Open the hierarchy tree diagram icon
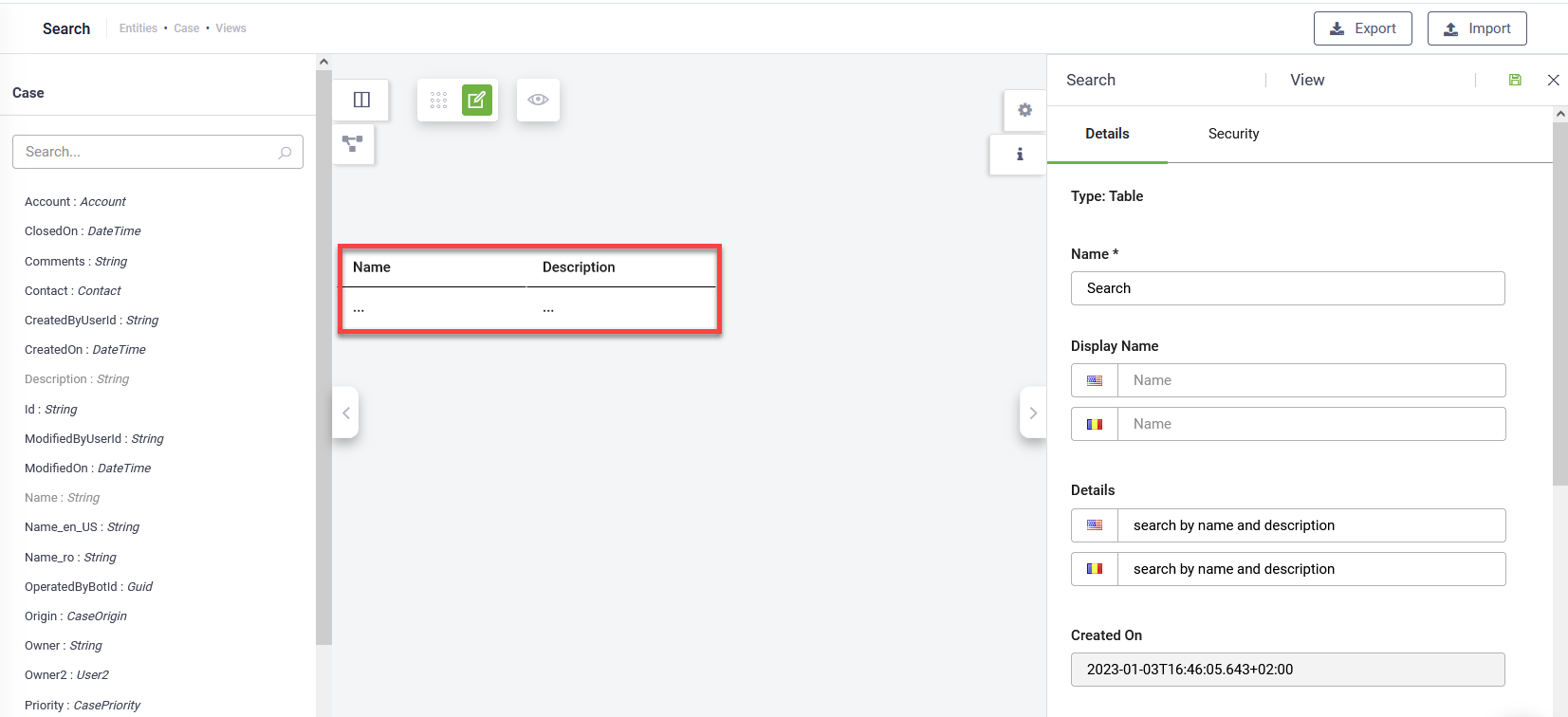This screenshot has width=1568, height=717. pyautogui.click(x=353, y=144)
